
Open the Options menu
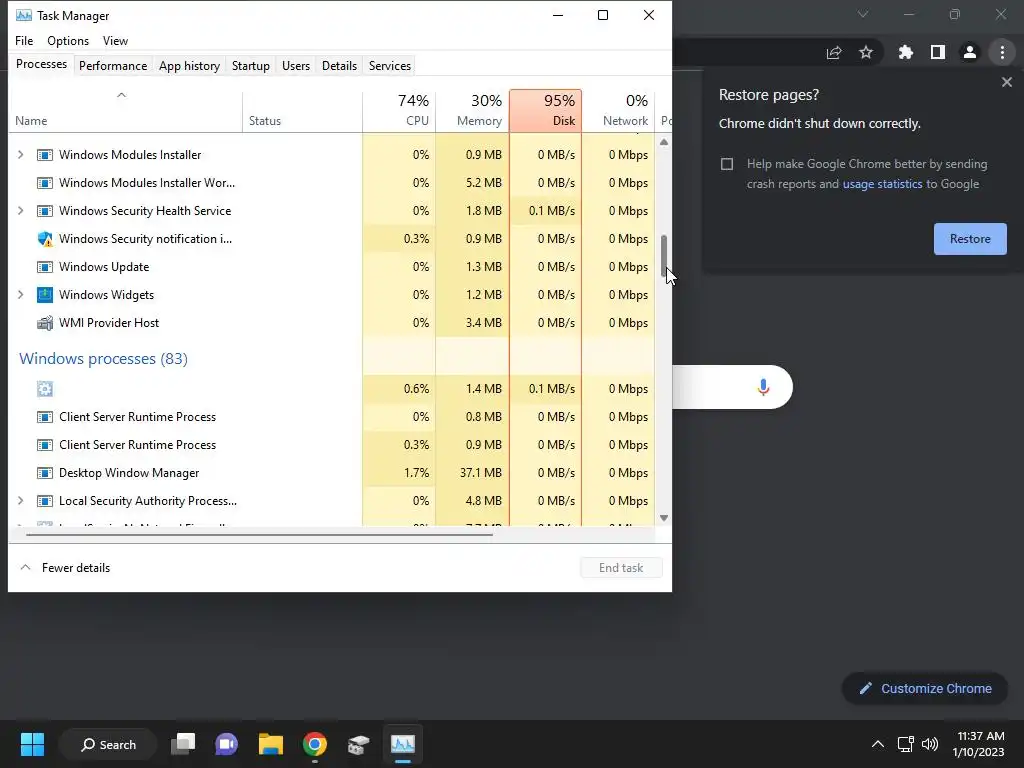point(68,40)
